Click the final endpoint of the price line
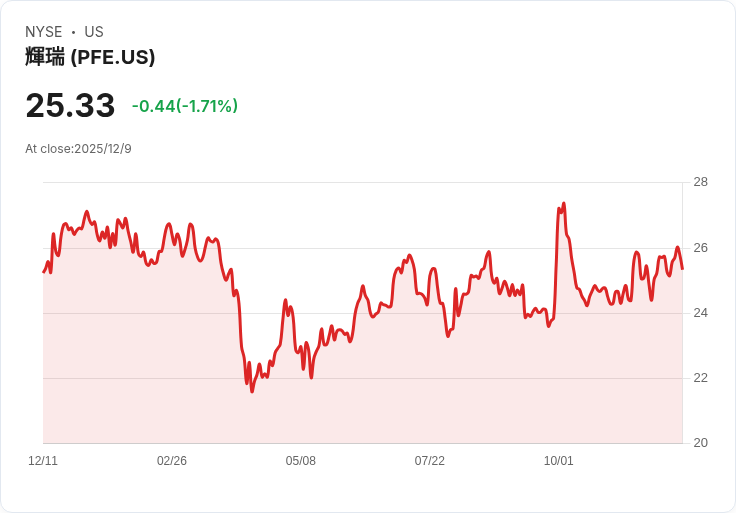The height and width of the screenshot is (513, 736). (x=682, y=268)
